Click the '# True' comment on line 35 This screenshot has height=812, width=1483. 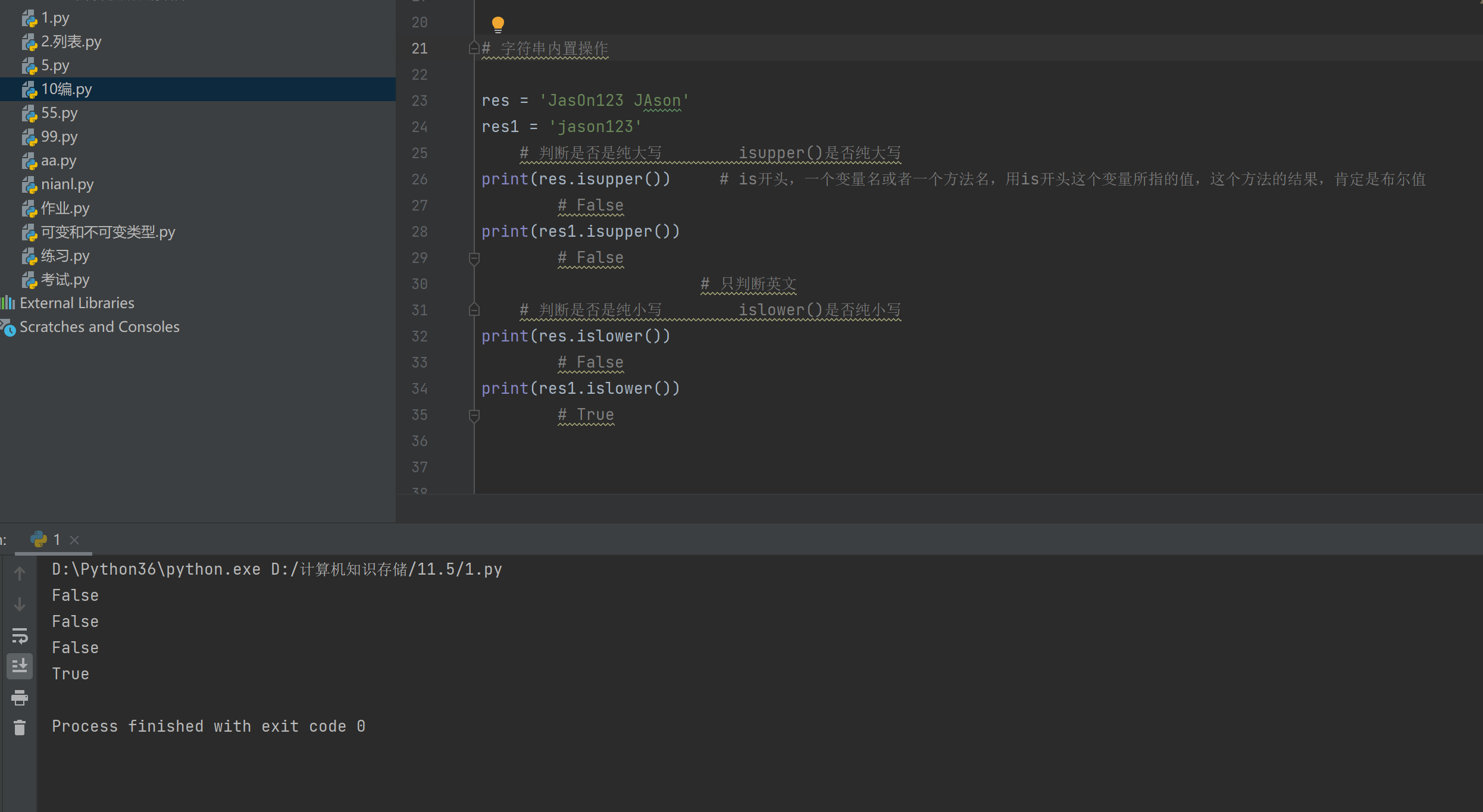tap(586, 415)
